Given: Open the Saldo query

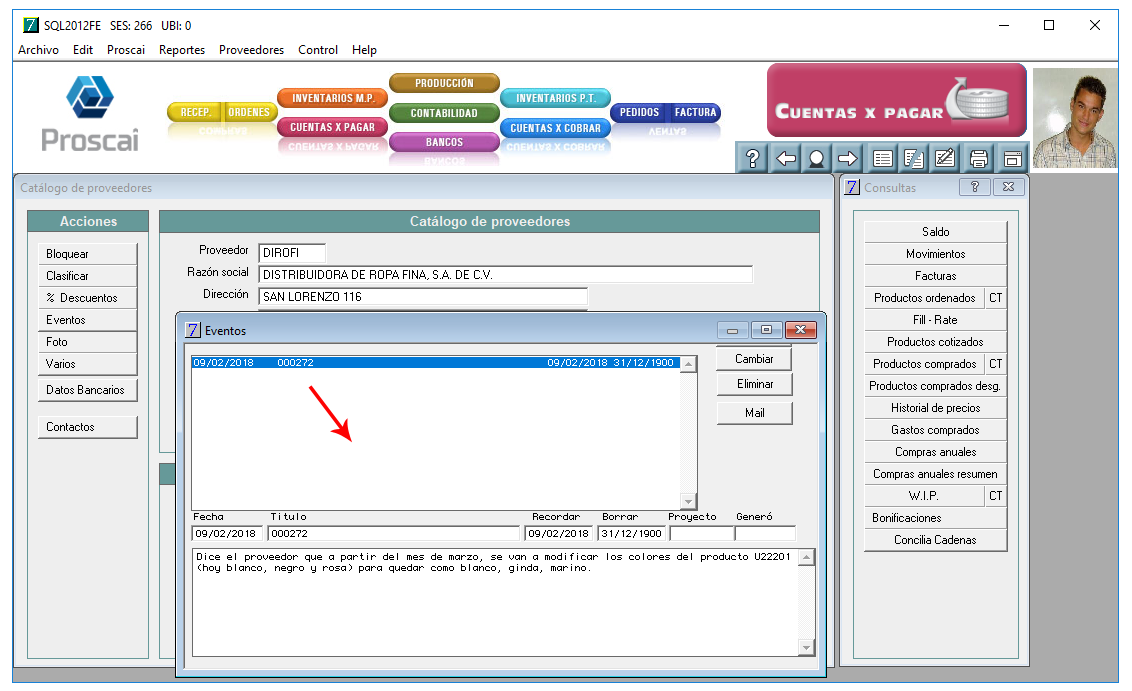Looking at the screenshot, I should click(936, 232).
